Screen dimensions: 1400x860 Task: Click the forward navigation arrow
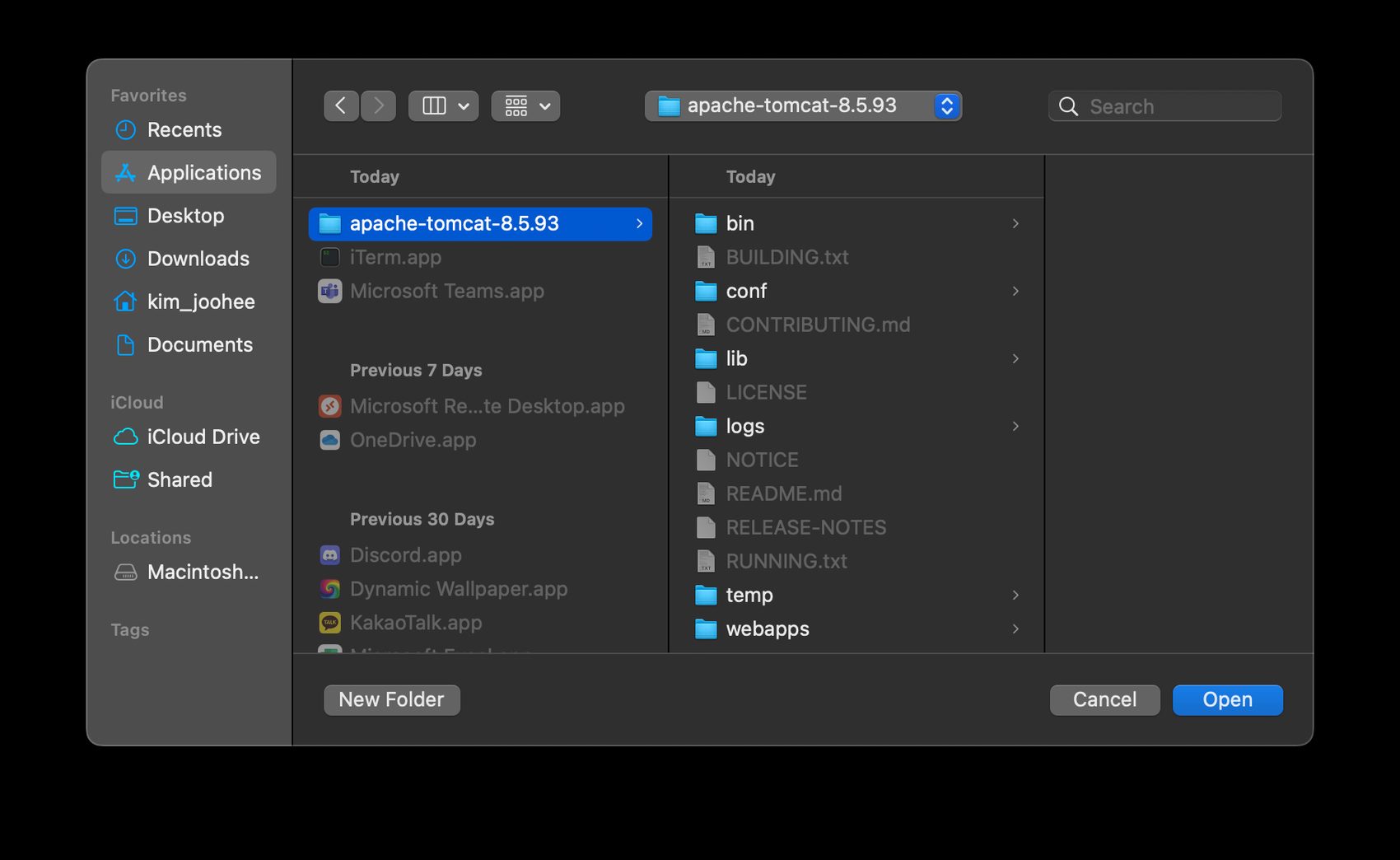pyautogui.click(x=379, y=105)
